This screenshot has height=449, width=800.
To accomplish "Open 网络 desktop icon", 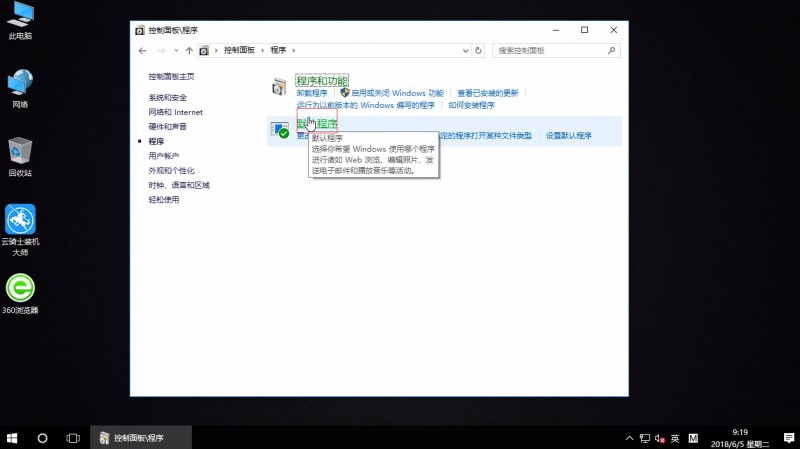I will [x=20, y=88].
